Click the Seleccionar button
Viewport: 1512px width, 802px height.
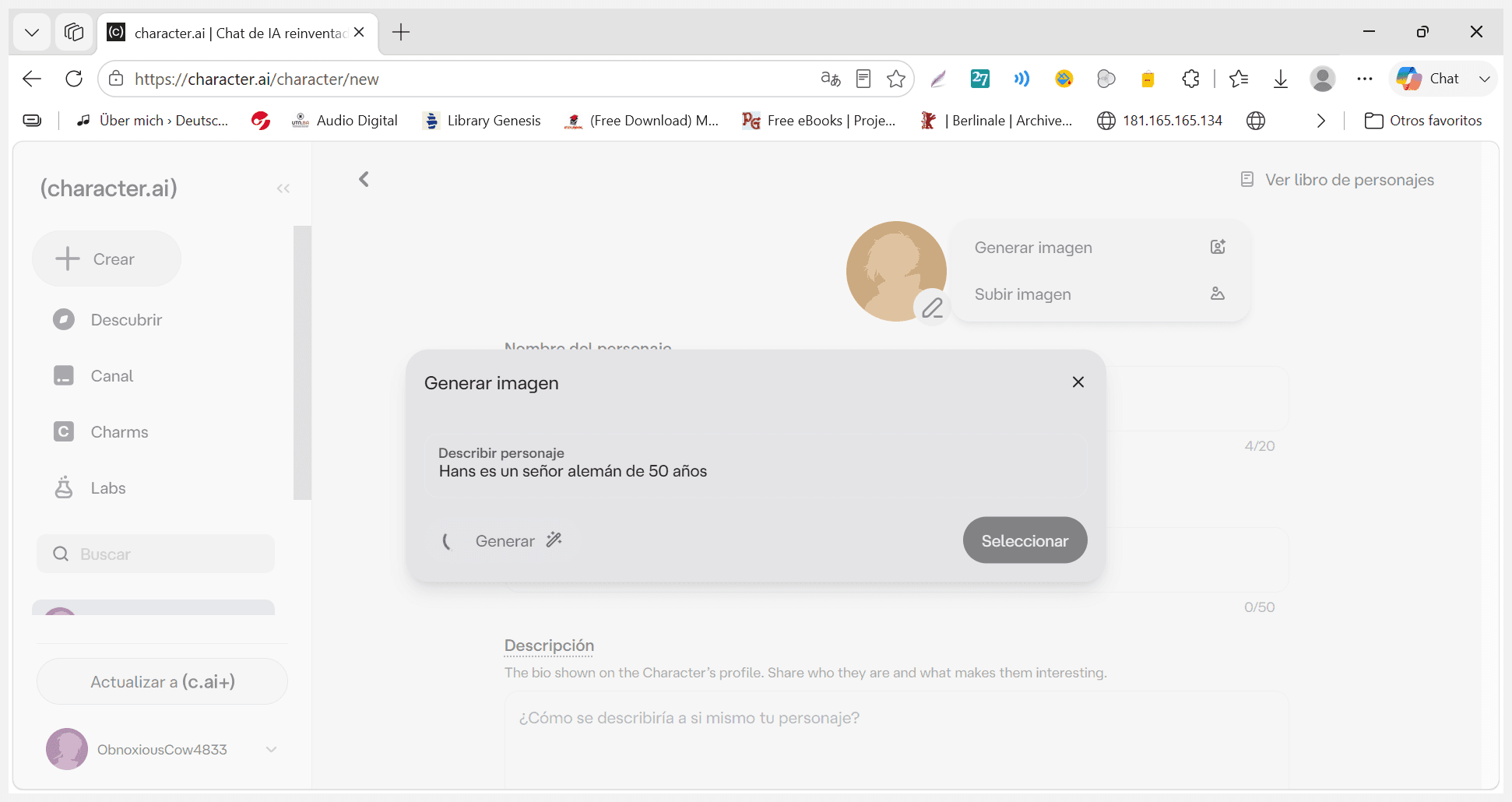[x=1025, y=540]
